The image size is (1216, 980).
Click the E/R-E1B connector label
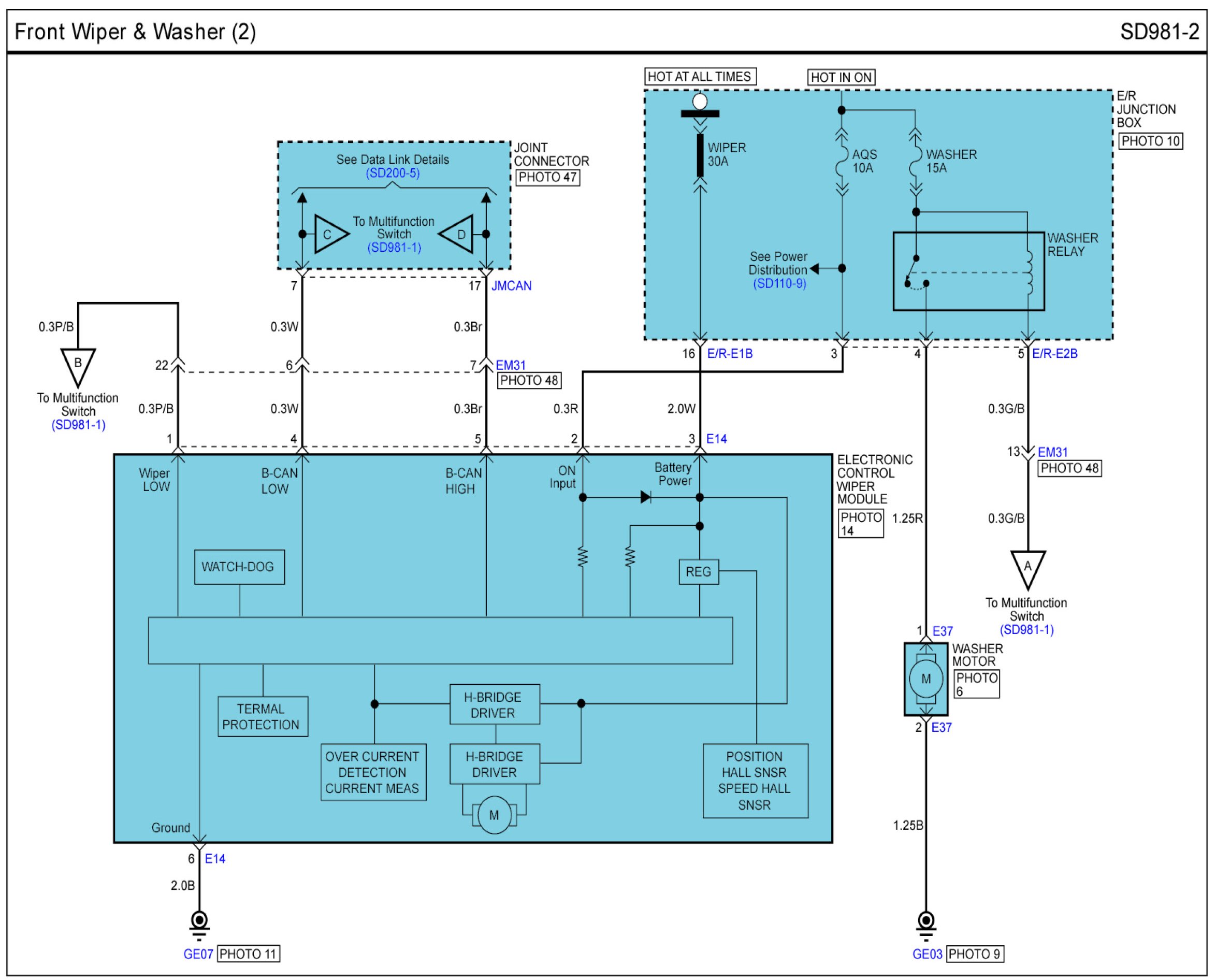pyautogui.click(x=730, y=353)
